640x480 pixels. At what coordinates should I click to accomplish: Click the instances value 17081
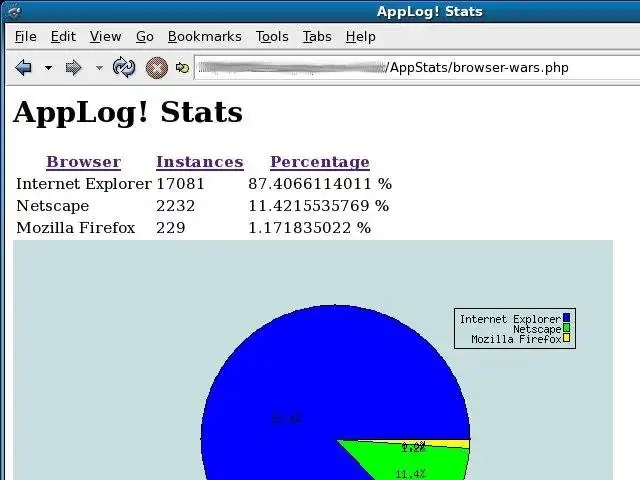(180, 184)
